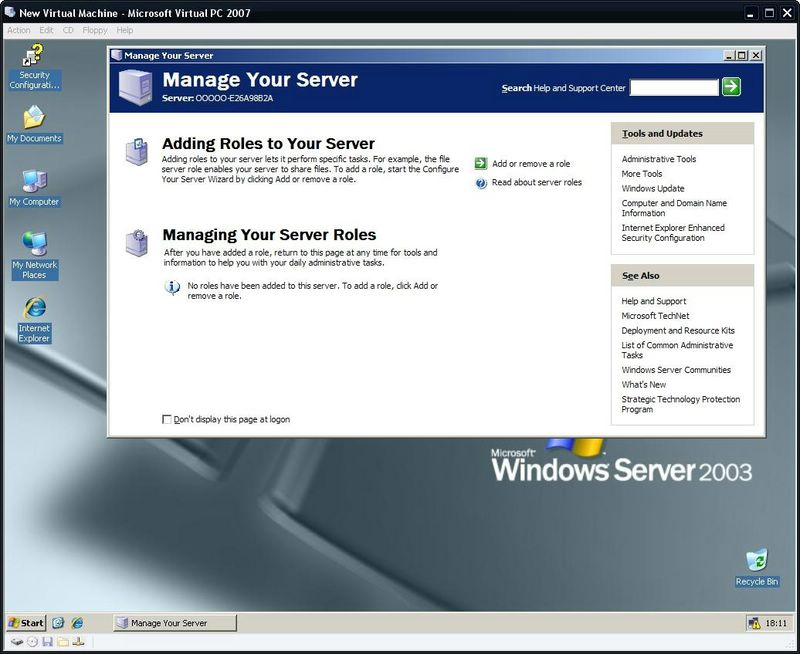The height and width of the screenshot is (654, 800).
Task: Open Administrative Tools link
Action: pos(659,159)
